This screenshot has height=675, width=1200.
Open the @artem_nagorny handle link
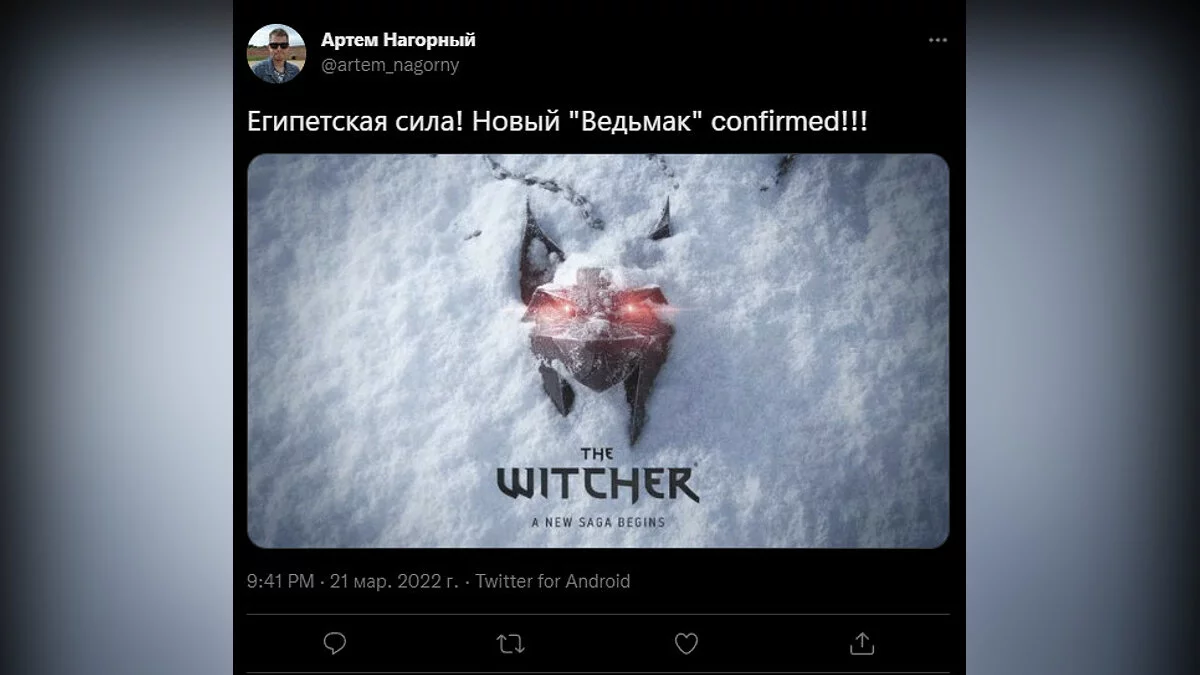pyautogui.click(x=390, y=65)
